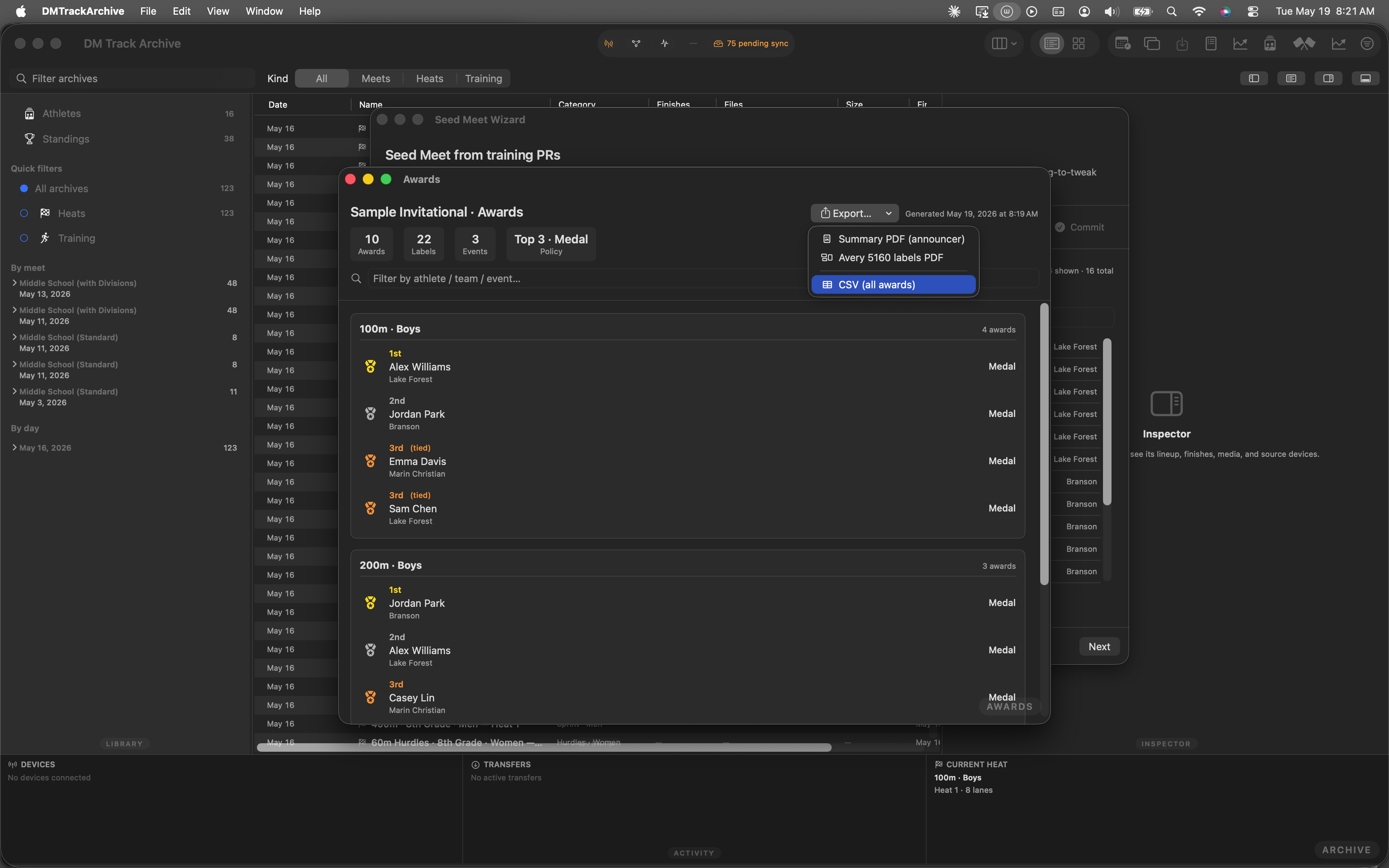This screenshot has height=868, width=1389.
Task: Open Control Center in the menu bar
Action: 1253,12
